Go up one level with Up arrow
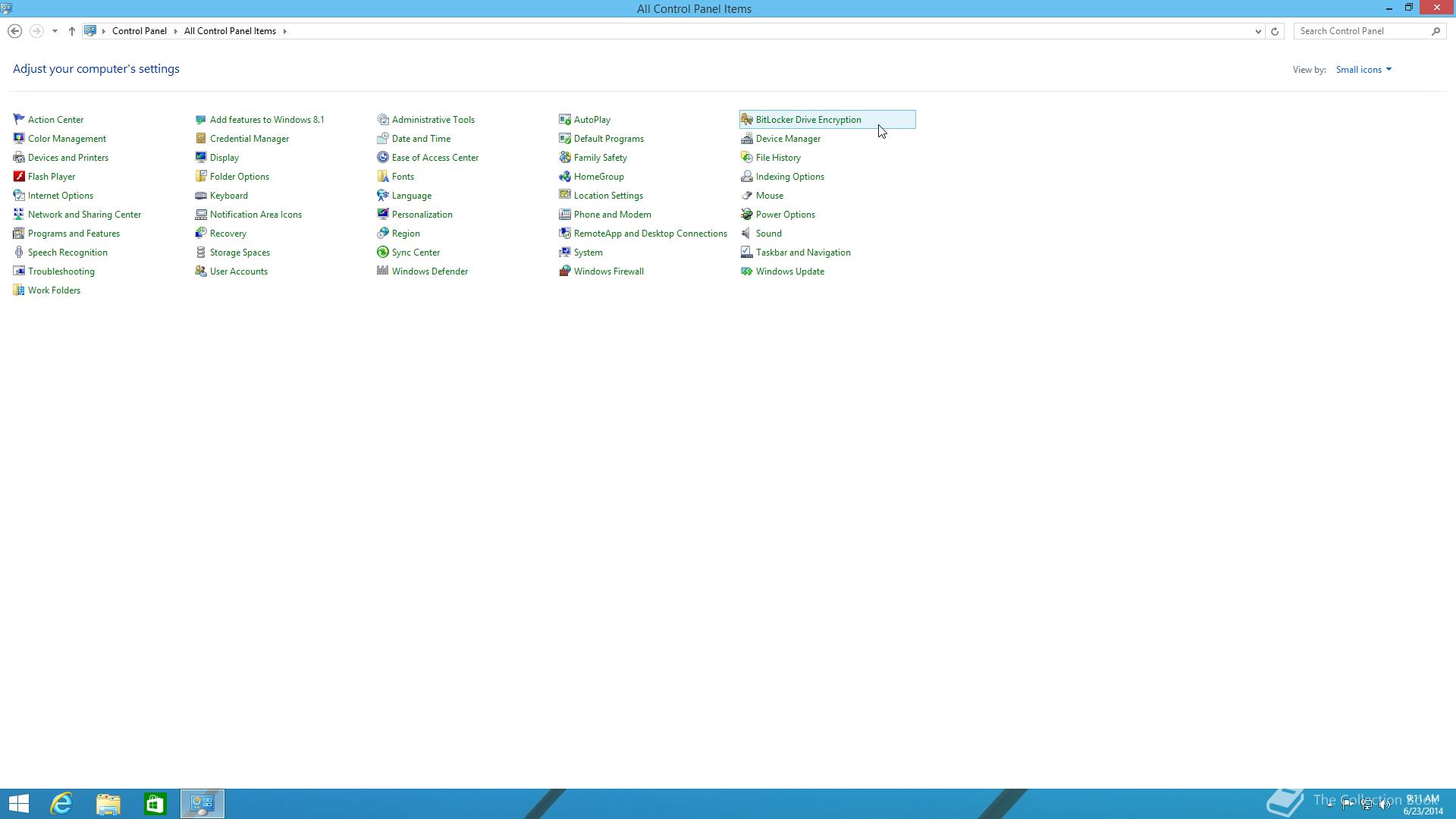Screen dimensions: 1456x819 (72, 31)
